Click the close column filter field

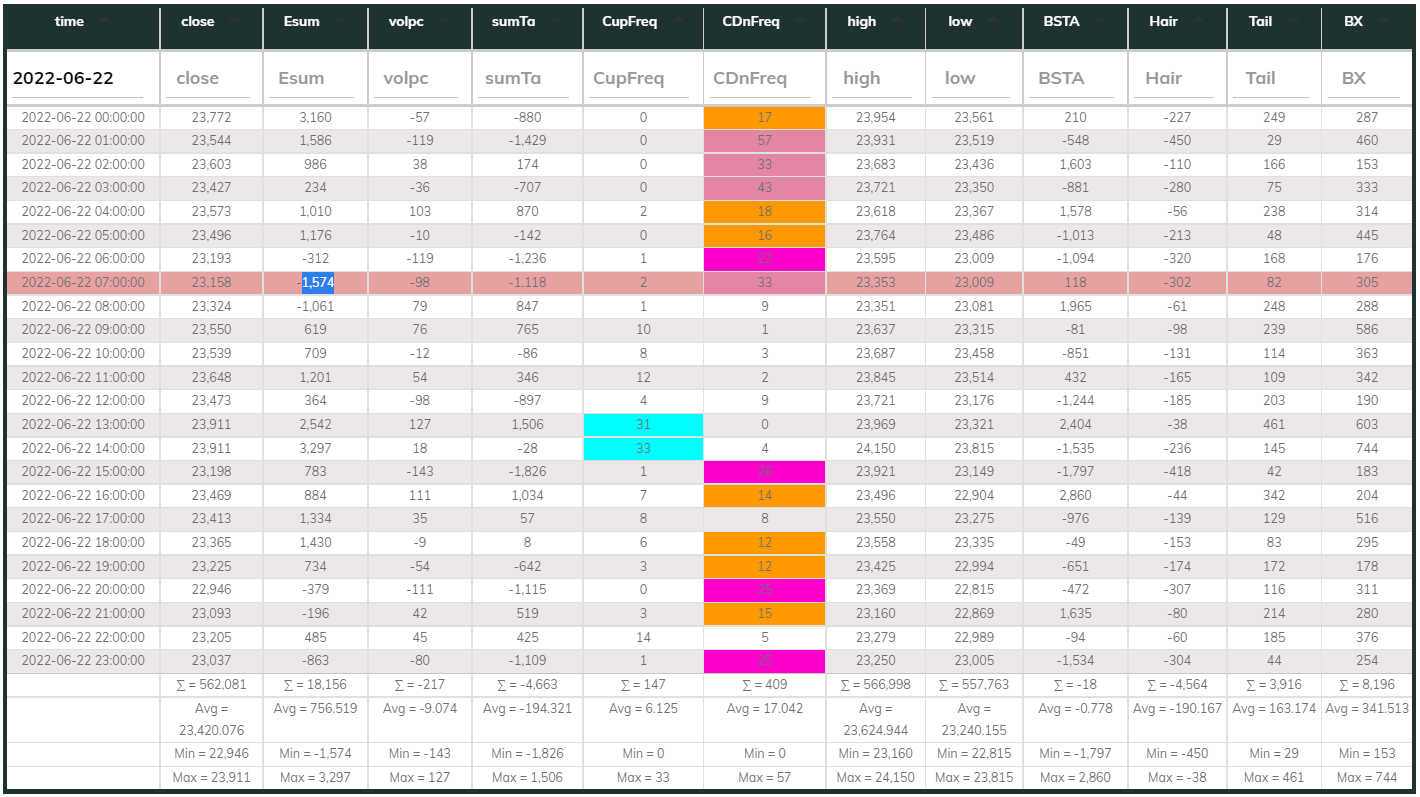tap(210, 78)
